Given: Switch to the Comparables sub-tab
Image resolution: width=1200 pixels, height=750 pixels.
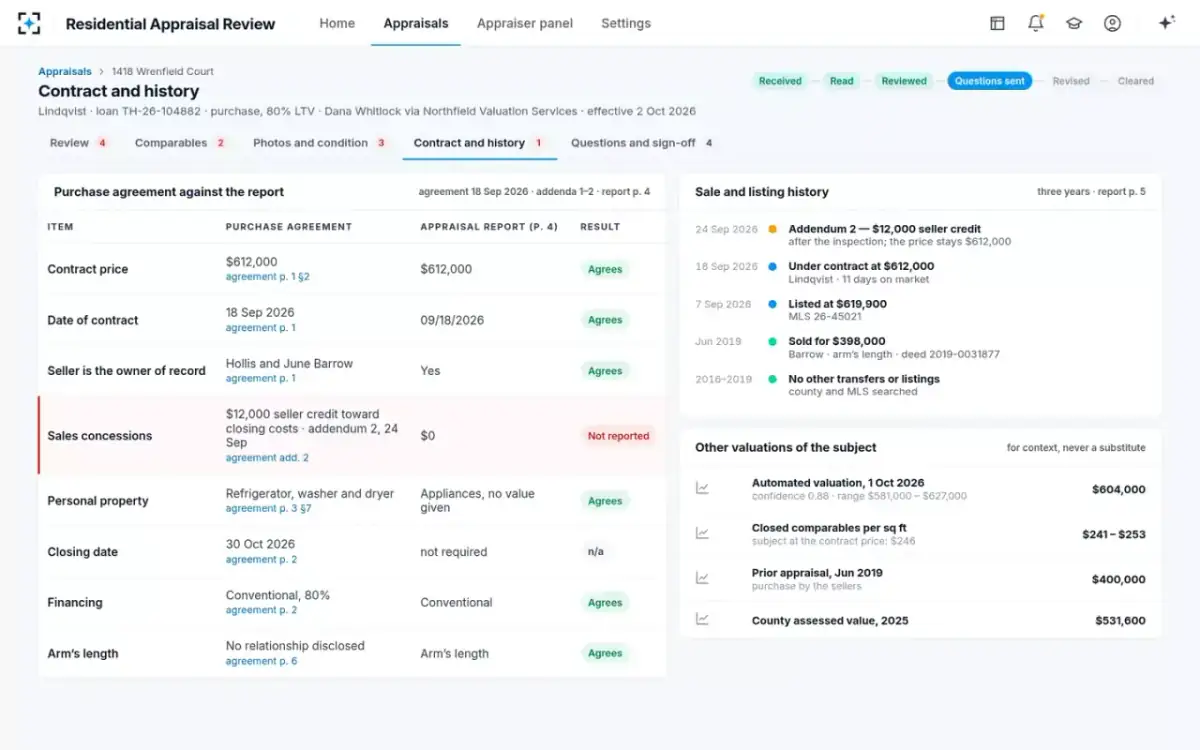Looking at the screenshot, I should click(x=181, y=143).
